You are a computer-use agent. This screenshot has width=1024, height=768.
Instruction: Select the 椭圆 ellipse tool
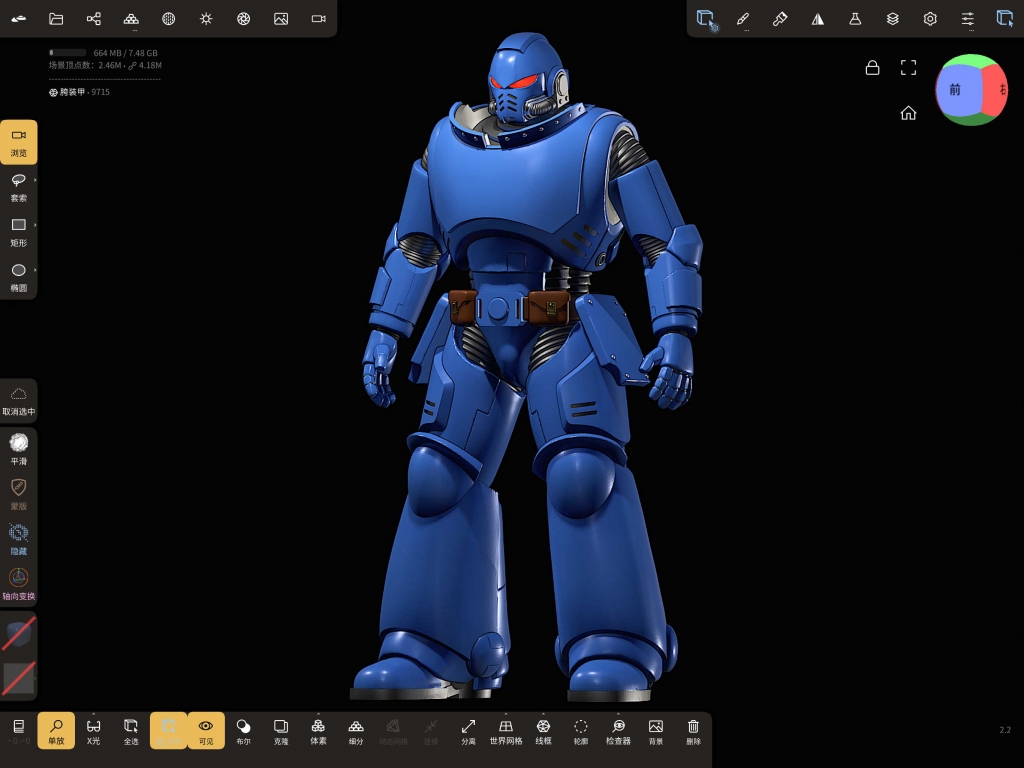click(18, 277)
